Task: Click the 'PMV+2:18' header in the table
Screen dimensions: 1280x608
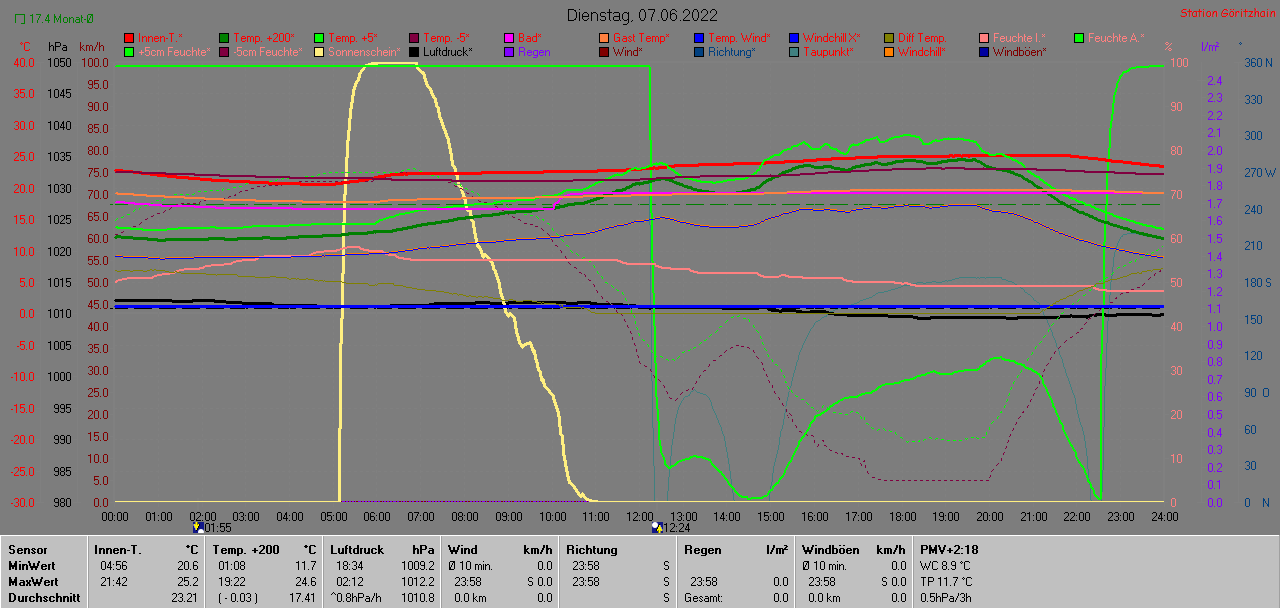Action: [949, 550]
